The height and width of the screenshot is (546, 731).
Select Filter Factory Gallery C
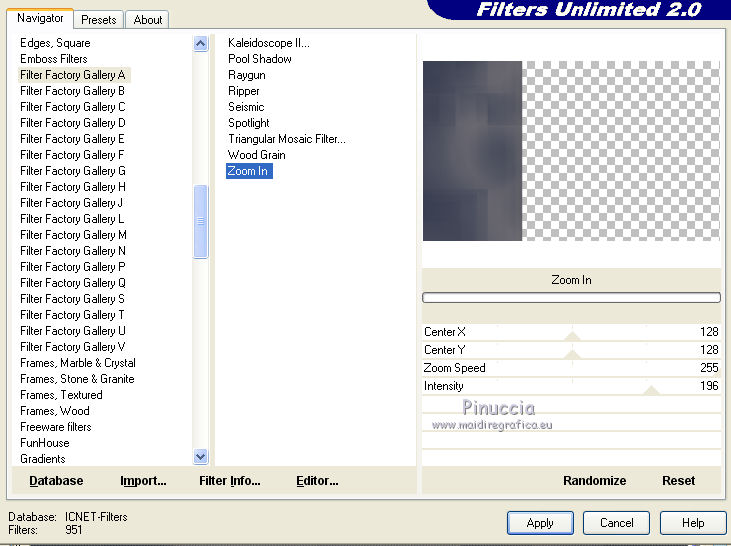pos(72,107)
